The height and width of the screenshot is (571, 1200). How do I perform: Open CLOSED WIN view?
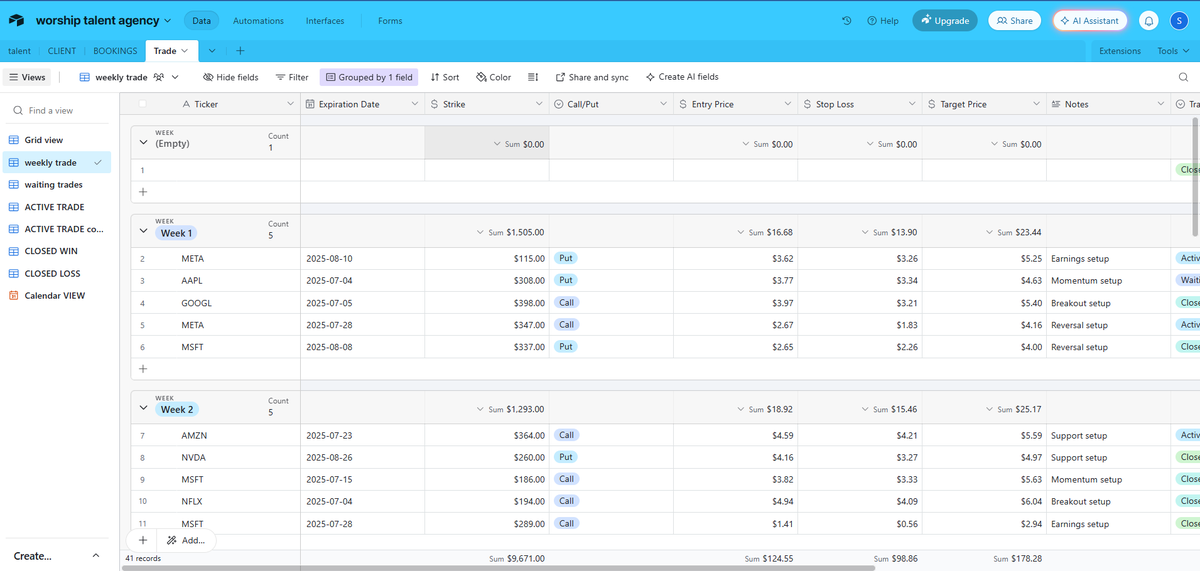pyautogui.click(x=56, y=252)
